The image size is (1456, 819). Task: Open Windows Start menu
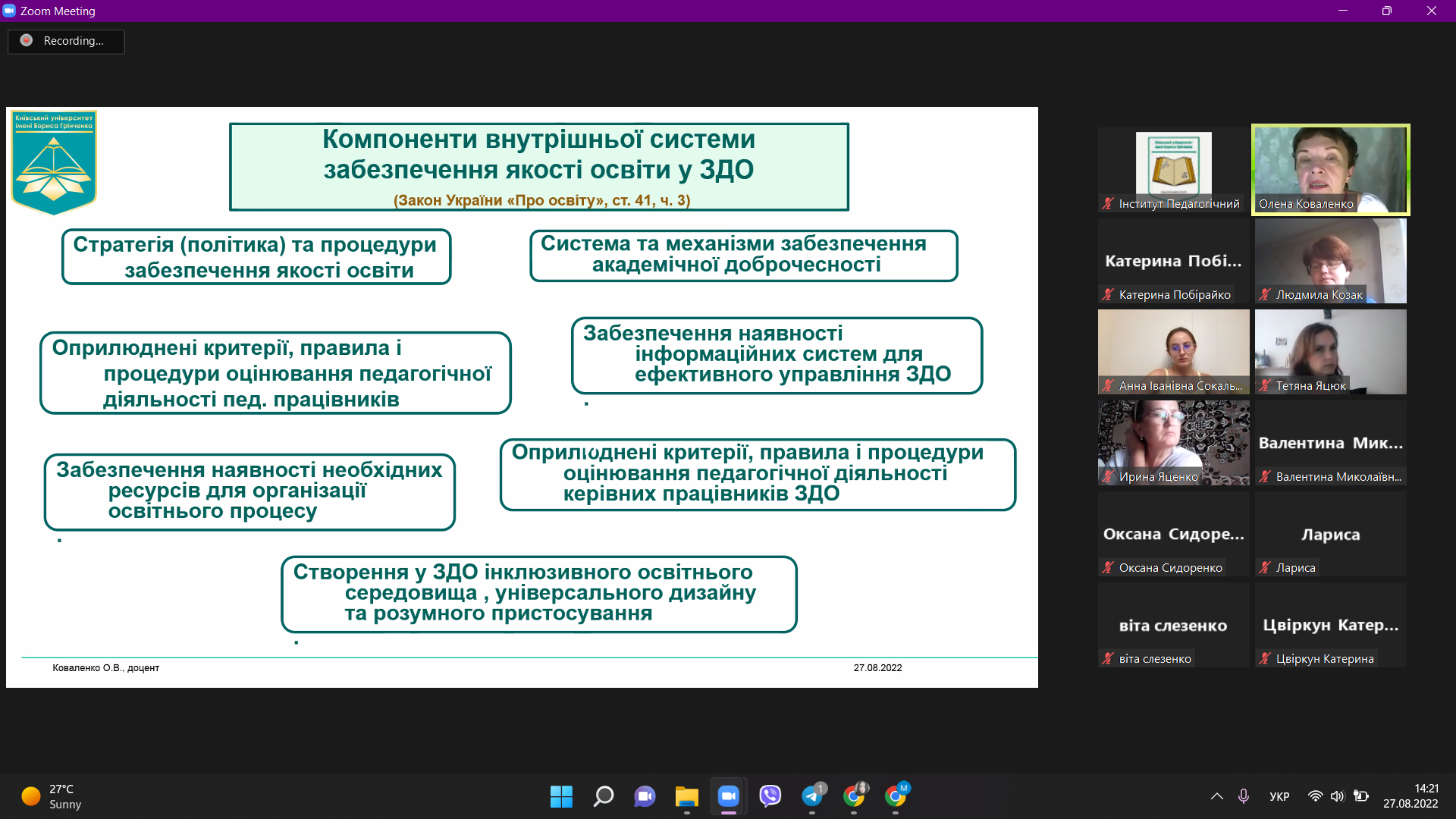(x=561, y=796)
